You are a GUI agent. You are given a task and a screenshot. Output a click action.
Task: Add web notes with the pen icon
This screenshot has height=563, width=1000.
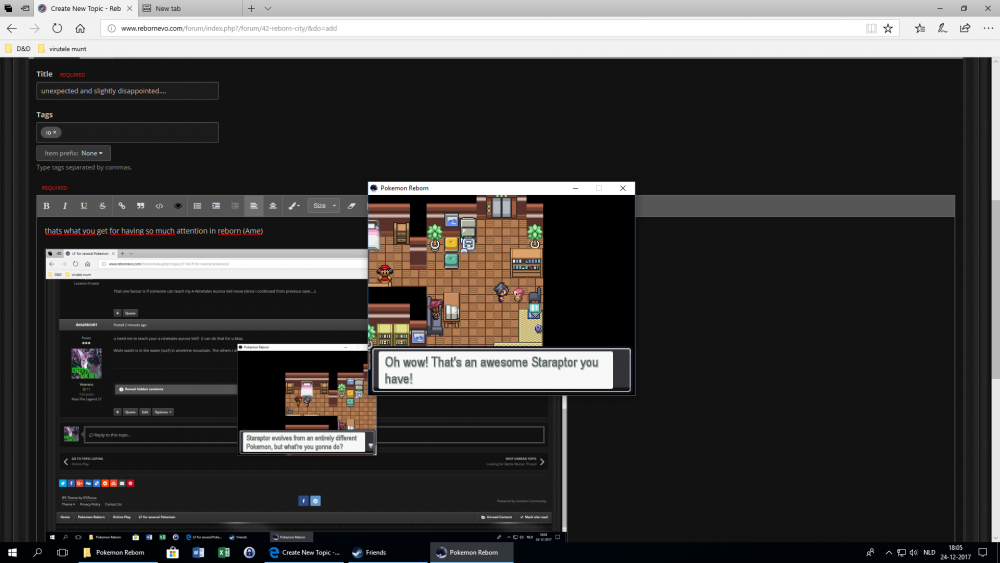pos(942,28)
